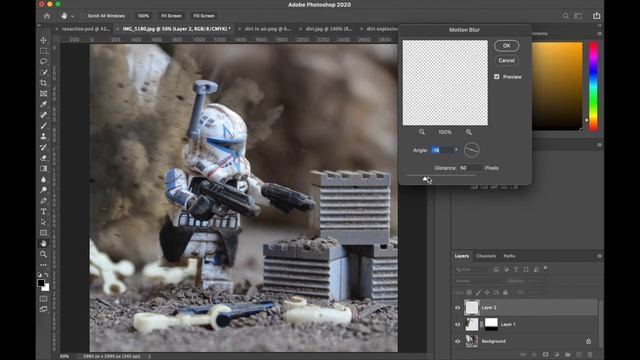Hide Layer 1 visibility eye

pyautogui.click(x=458, y=324)
